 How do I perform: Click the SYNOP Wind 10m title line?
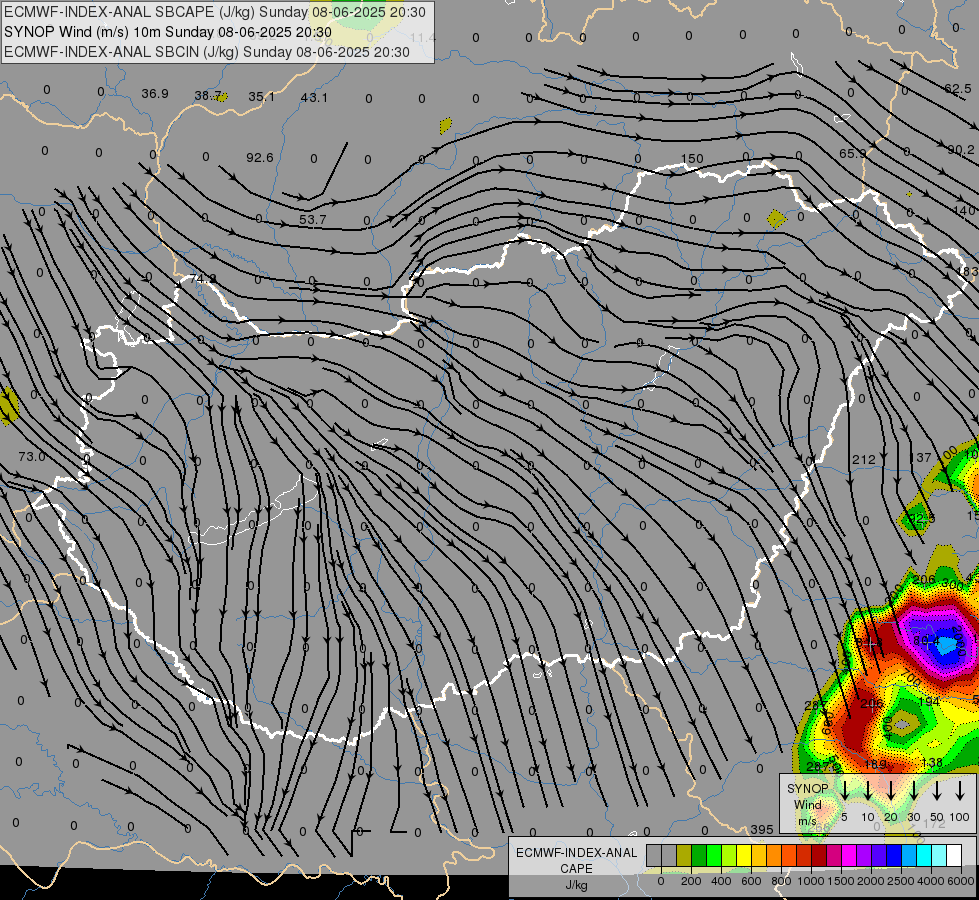[x=168, y=32]
